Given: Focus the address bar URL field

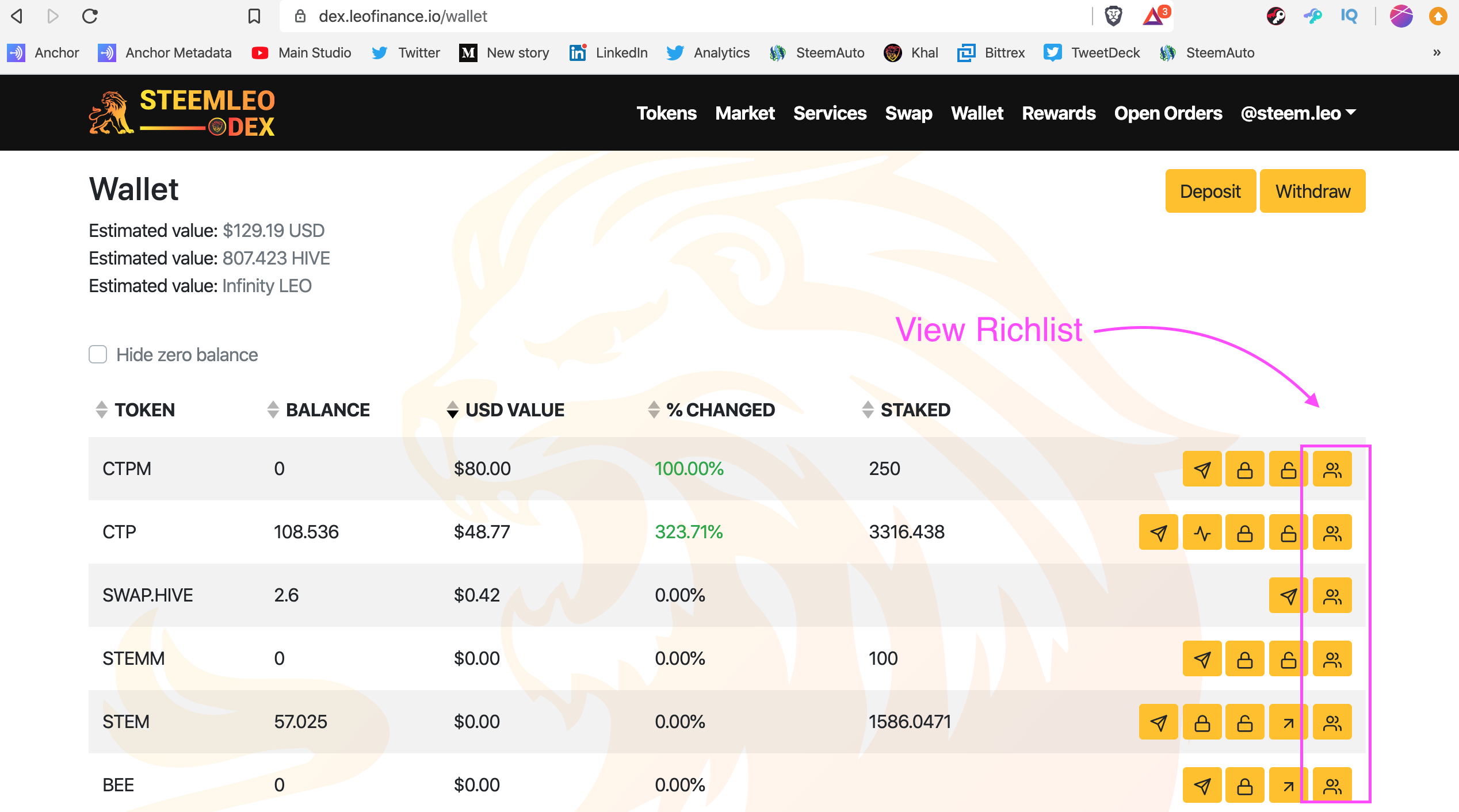Looking at the screenshot, I should pyautogui.click(x=685, y=16).
